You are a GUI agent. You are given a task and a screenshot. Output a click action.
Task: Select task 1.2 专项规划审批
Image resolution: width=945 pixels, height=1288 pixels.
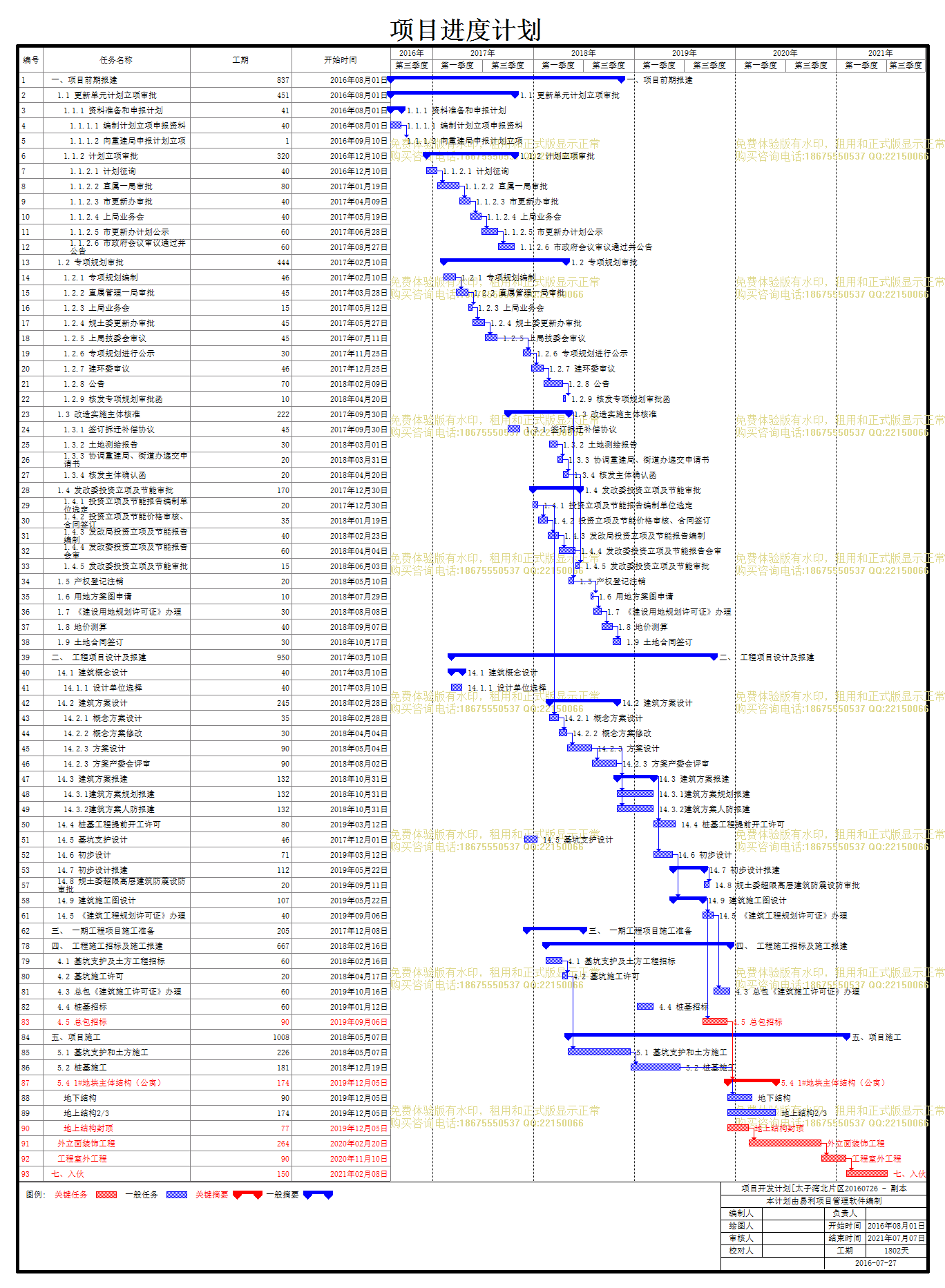coord(204,262)
